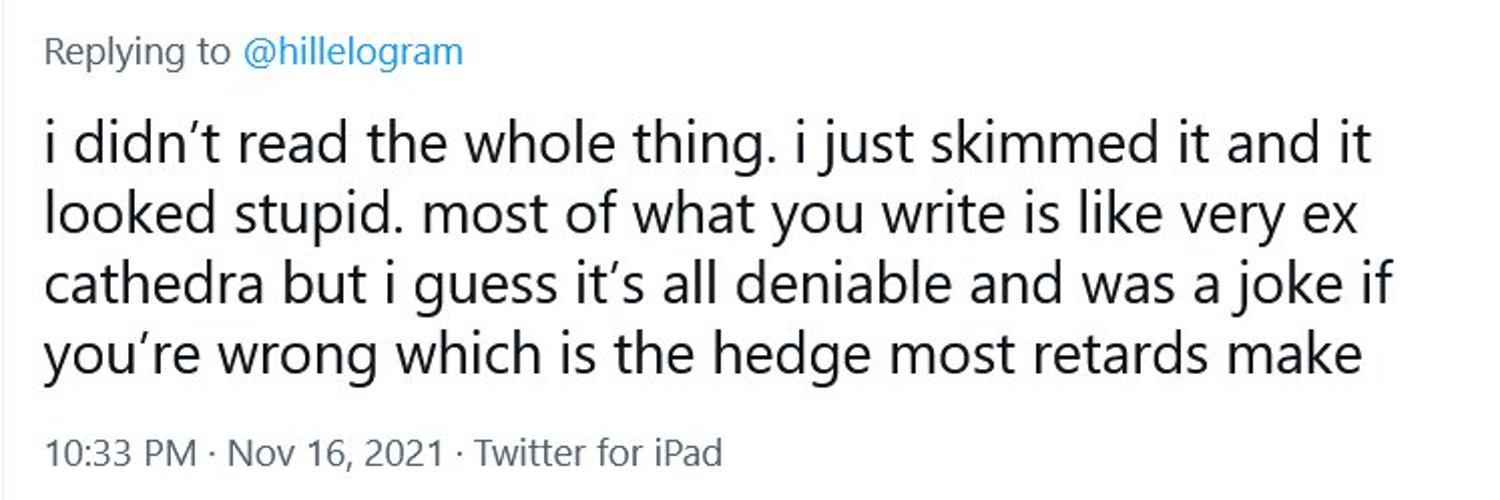Open the 'Twitter for iPad' source link

(598, 453)
